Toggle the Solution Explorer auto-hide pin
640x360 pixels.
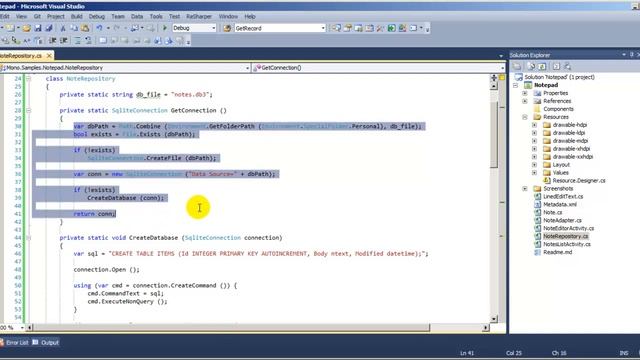pos(631,54)
